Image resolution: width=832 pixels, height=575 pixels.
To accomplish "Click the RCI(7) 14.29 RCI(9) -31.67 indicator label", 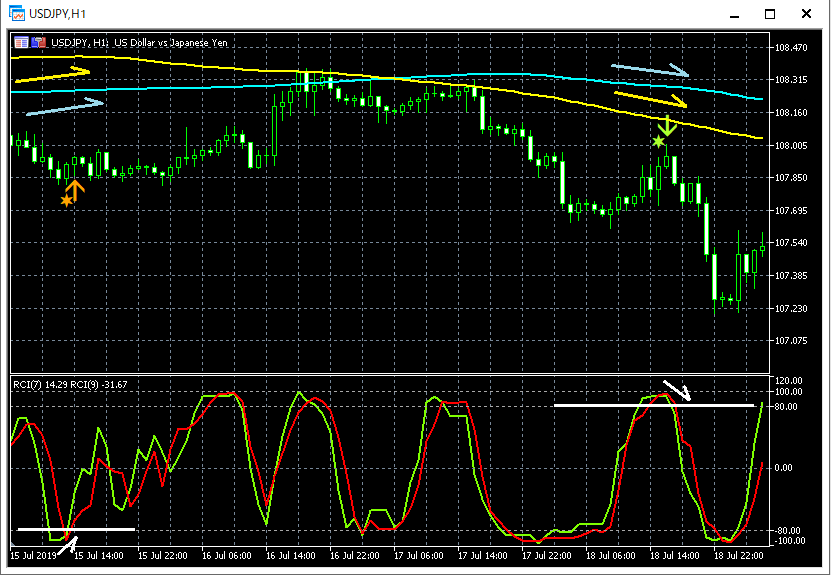I will [70, 385].
